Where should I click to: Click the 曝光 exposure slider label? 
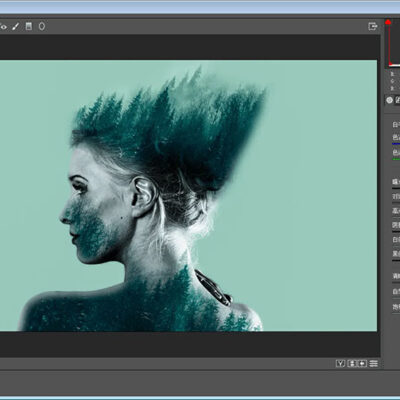[x=396, y=182]
